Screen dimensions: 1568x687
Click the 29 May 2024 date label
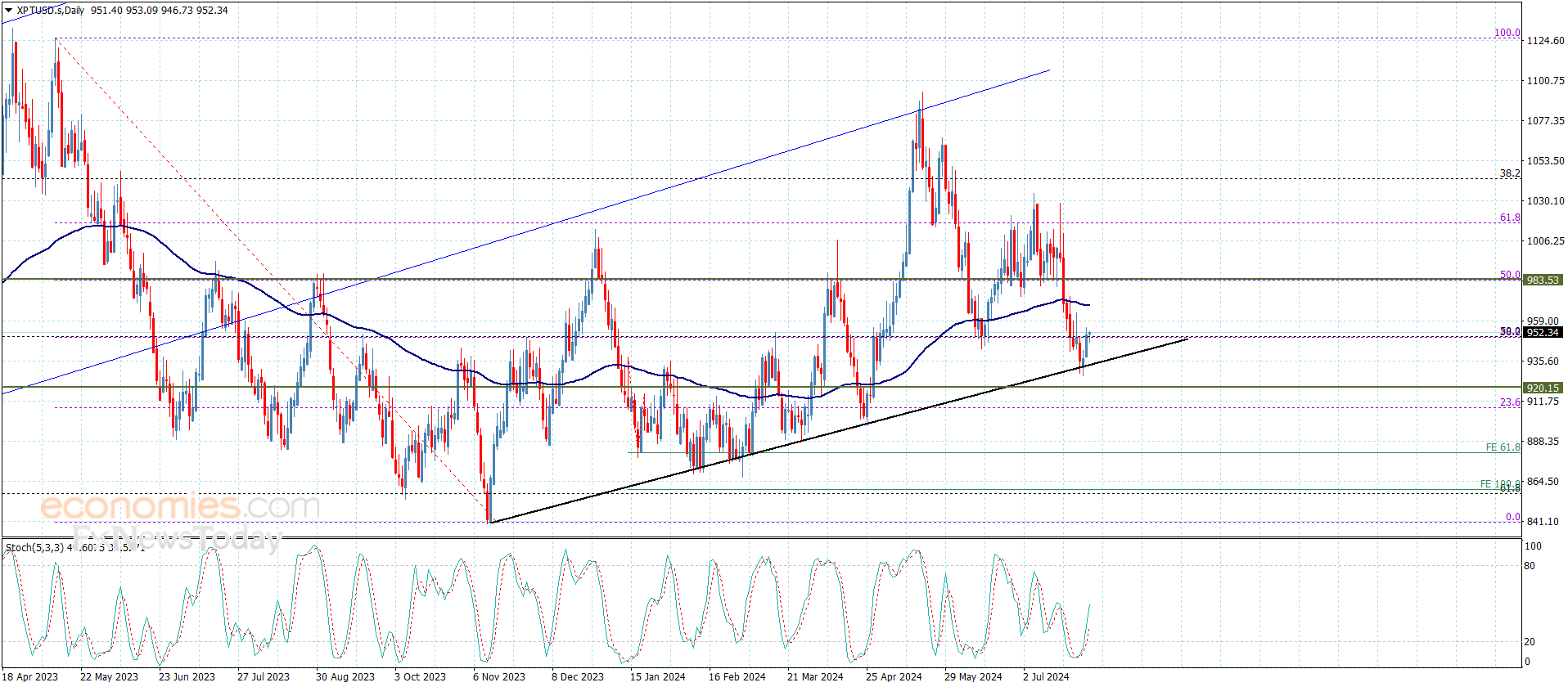(973, 676)
